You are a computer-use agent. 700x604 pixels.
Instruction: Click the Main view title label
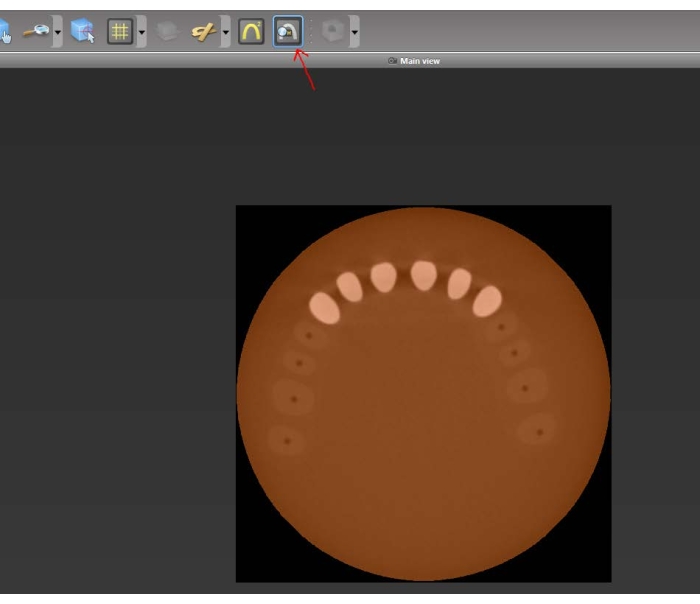(420, 61)
